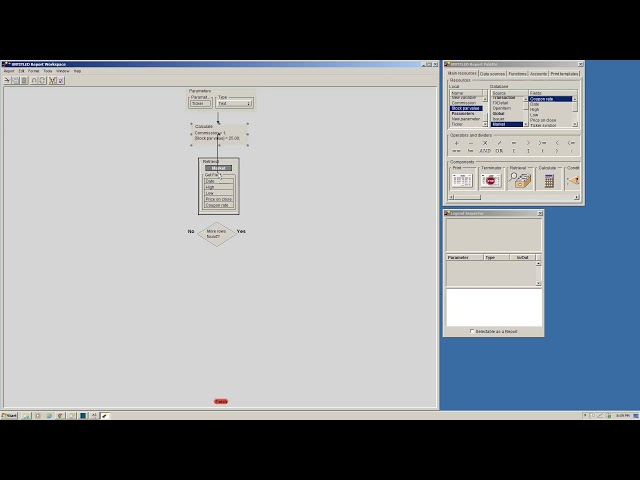Viewport: 640px width, 480px height.
Task: Open the Format menu
Action: (33, 71)
